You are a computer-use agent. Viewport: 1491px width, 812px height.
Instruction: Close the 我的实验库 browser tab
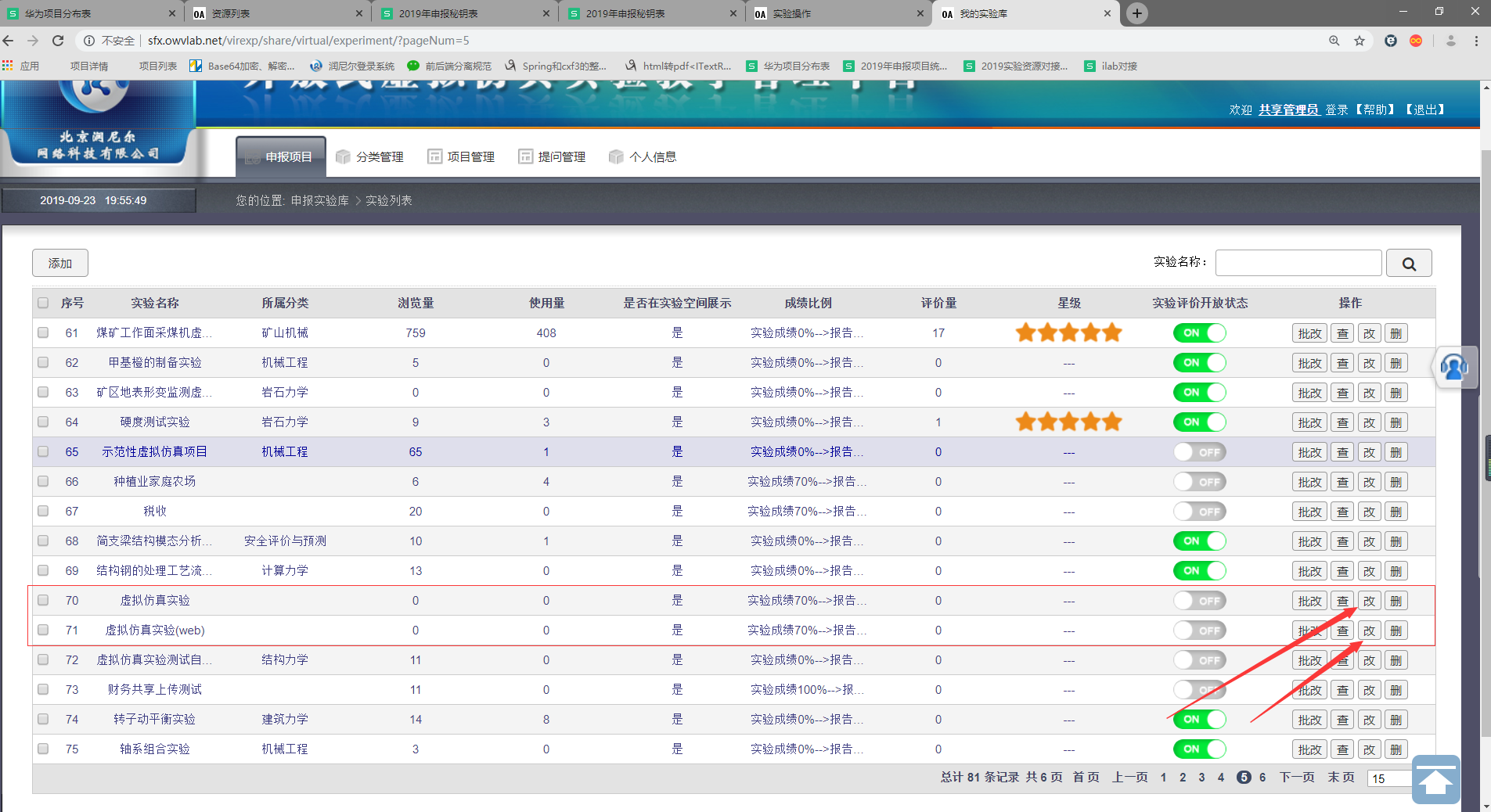[x=1107, y=13]
